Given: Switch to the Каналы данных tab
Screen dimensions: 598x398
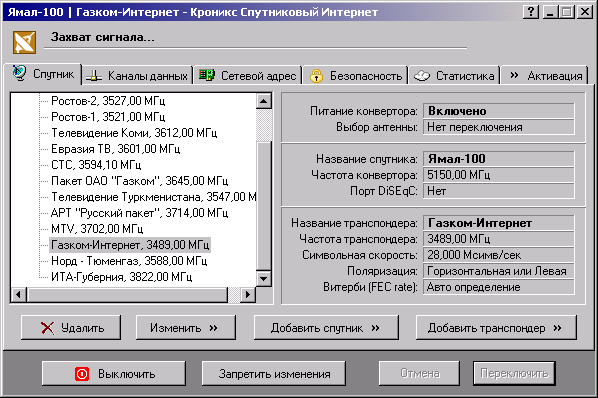Looking at the screenshot, I should (138, 75).
